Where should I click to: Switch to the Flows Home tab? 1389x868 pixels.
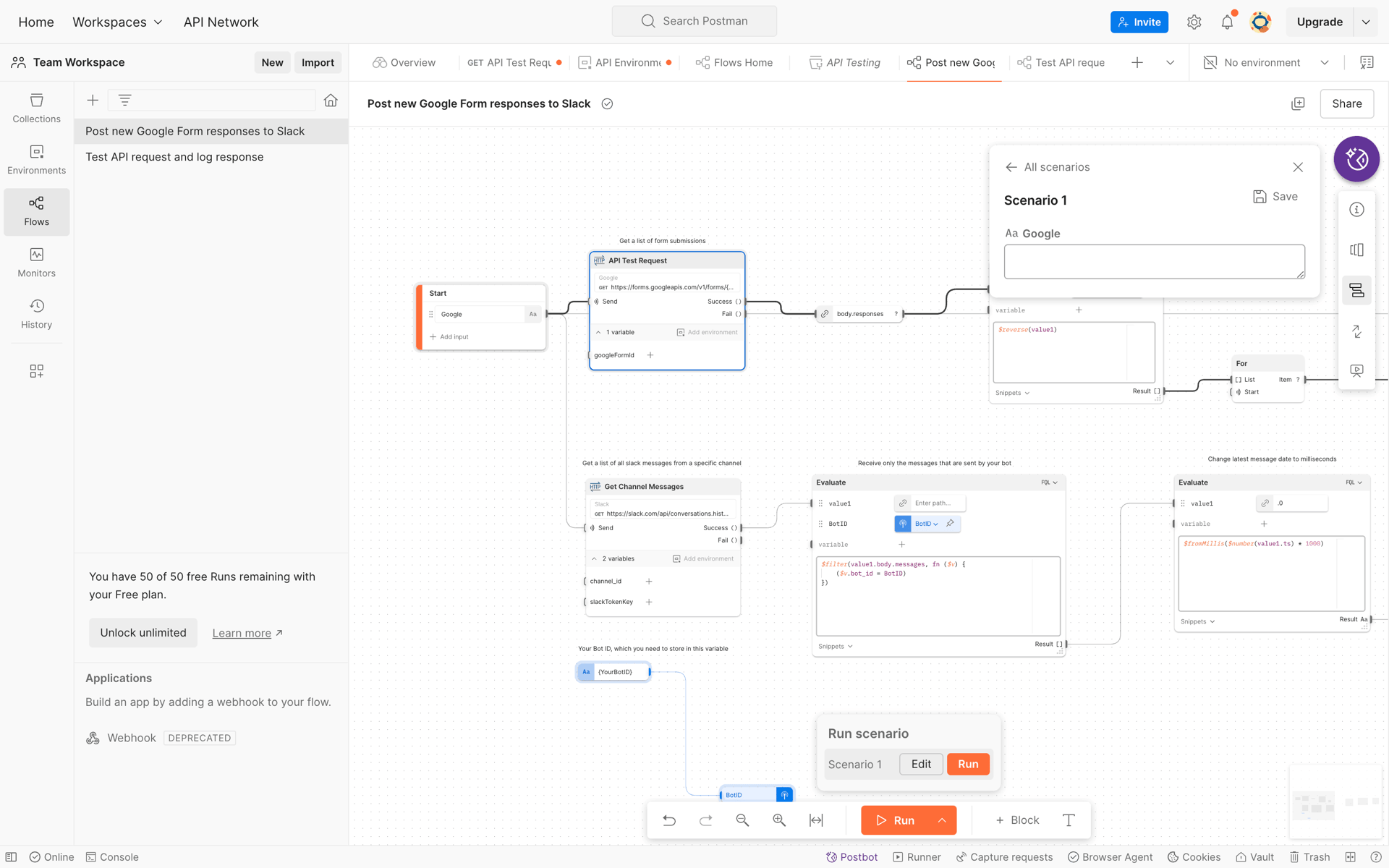pyautogui.click(x=734, y=63)
